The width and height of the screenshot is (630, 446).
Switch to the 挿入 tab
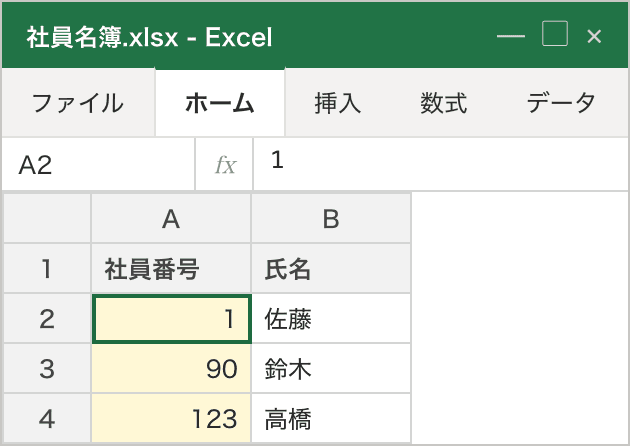pos(338,103)
